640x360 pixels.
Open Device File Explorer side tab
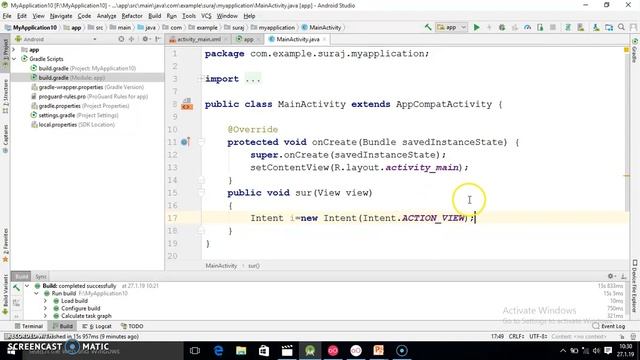pos(635,286)
